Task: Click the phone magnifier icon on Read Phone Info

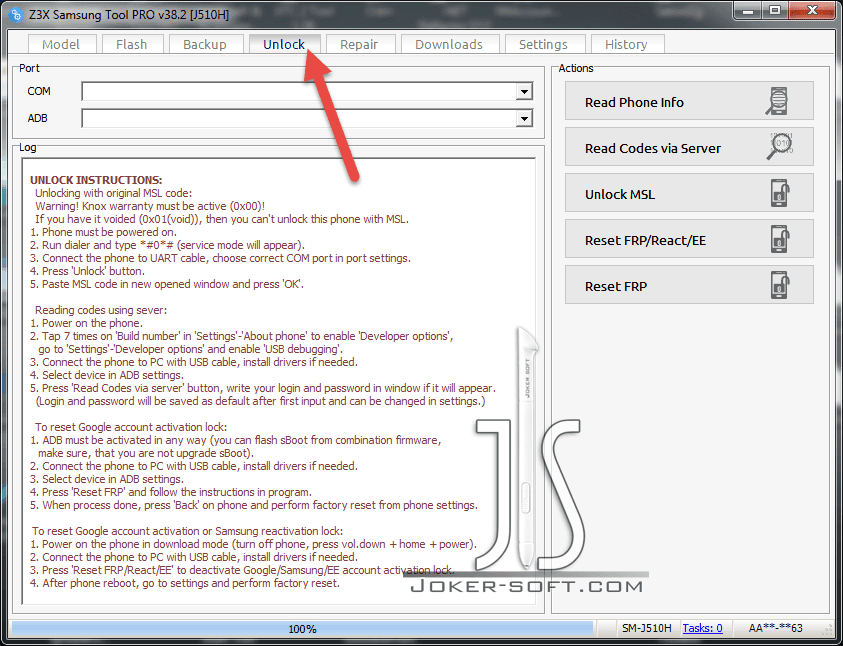Action: [778, 101]
